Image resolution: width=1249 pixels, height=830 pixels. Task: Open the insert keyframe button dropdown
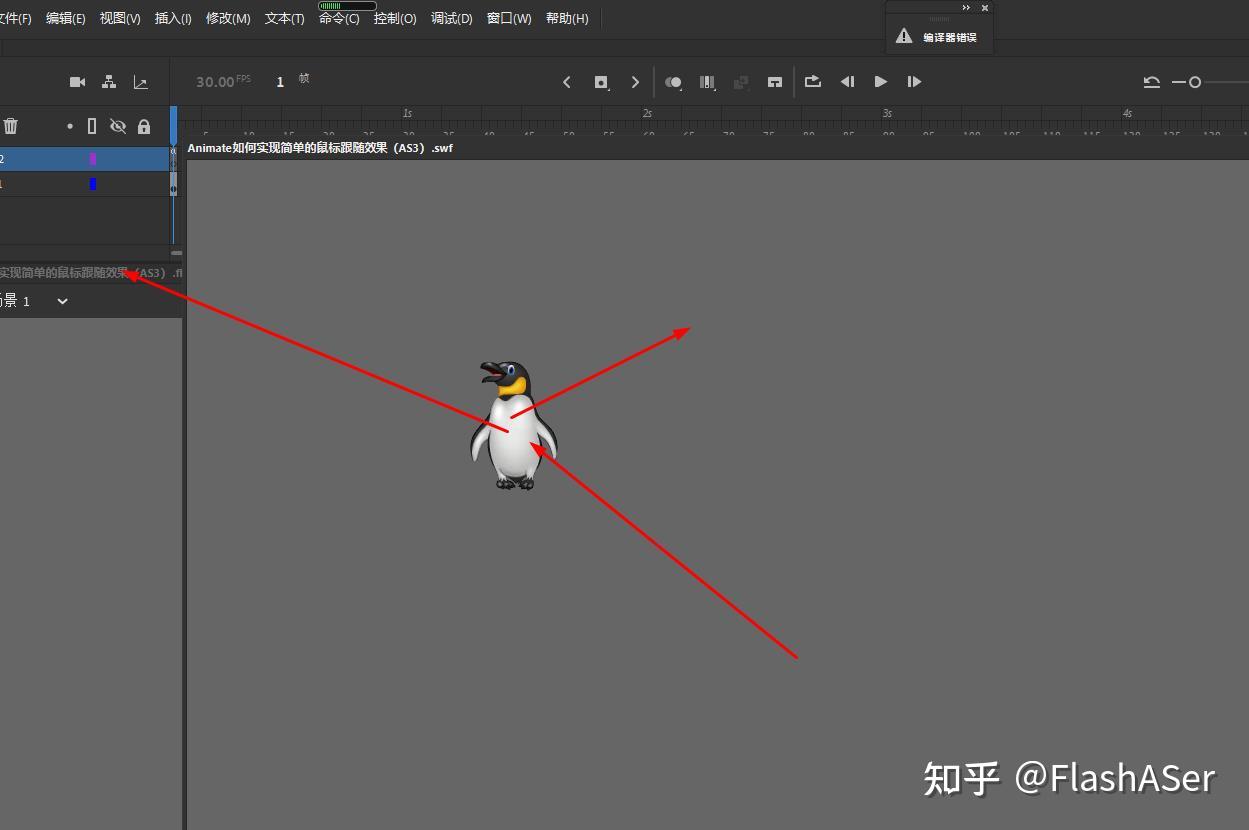(601, 82)
